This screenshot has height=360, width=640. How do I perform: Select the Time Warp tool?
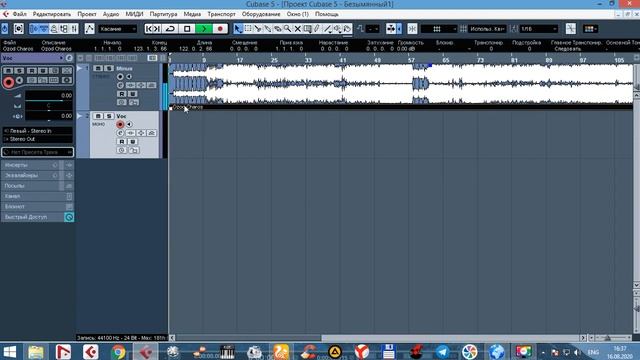[307, 29]
